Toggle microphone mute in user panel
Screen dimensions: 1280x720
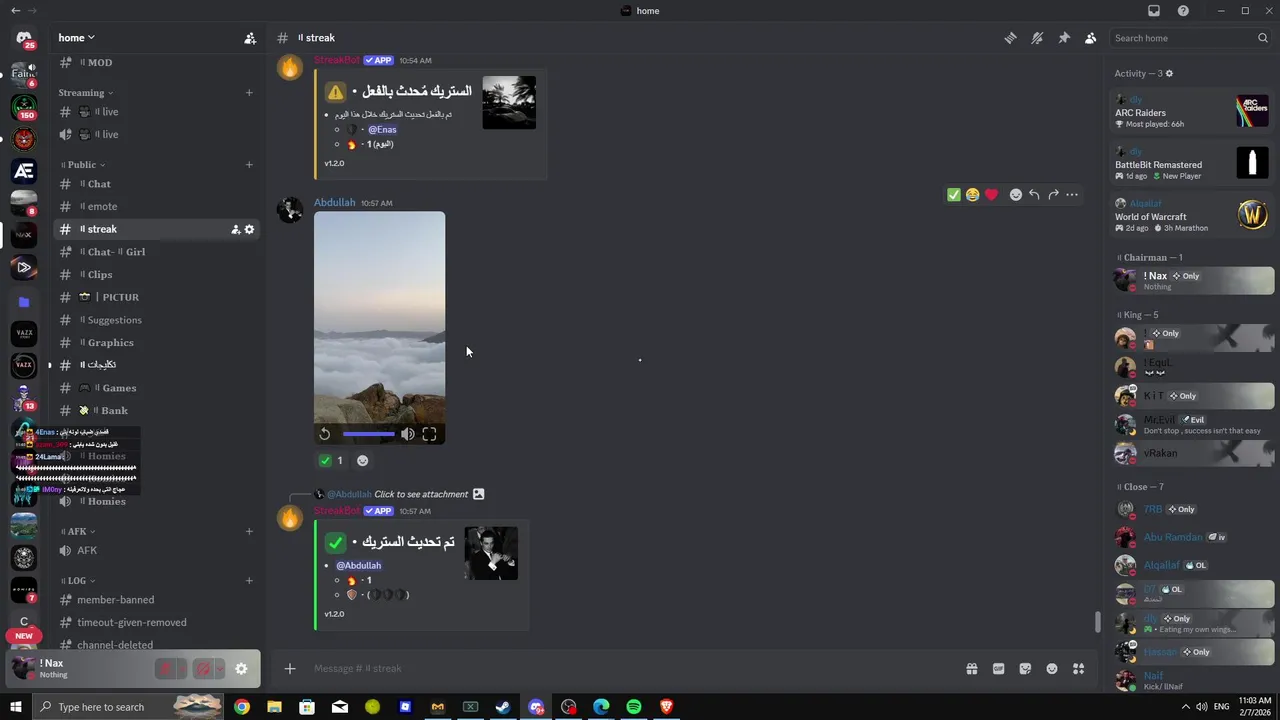[166, 669]
